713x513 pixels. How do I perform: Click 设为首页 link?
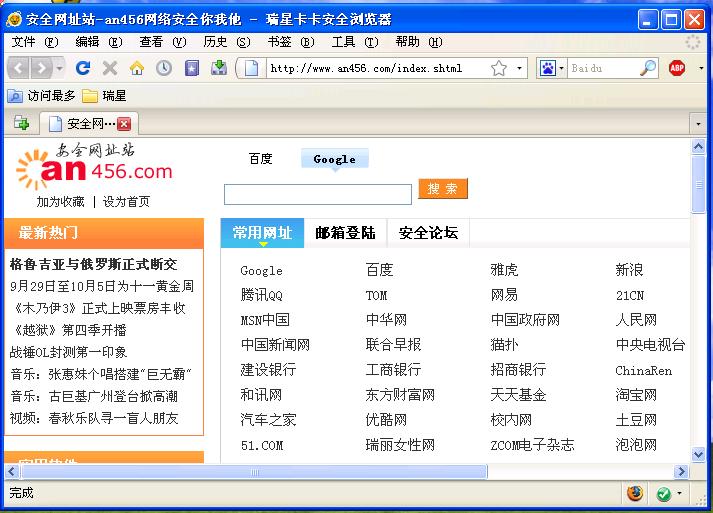pyautogui.click(x=126, y=201)
